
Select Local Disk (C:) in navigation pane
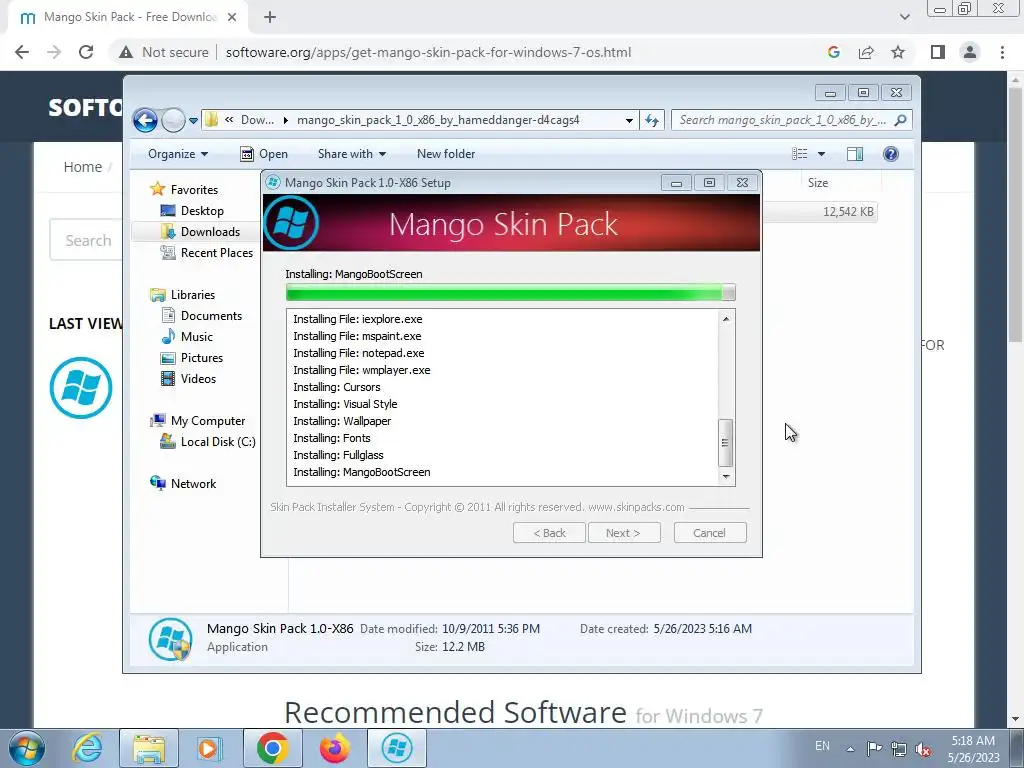[217, 442]
